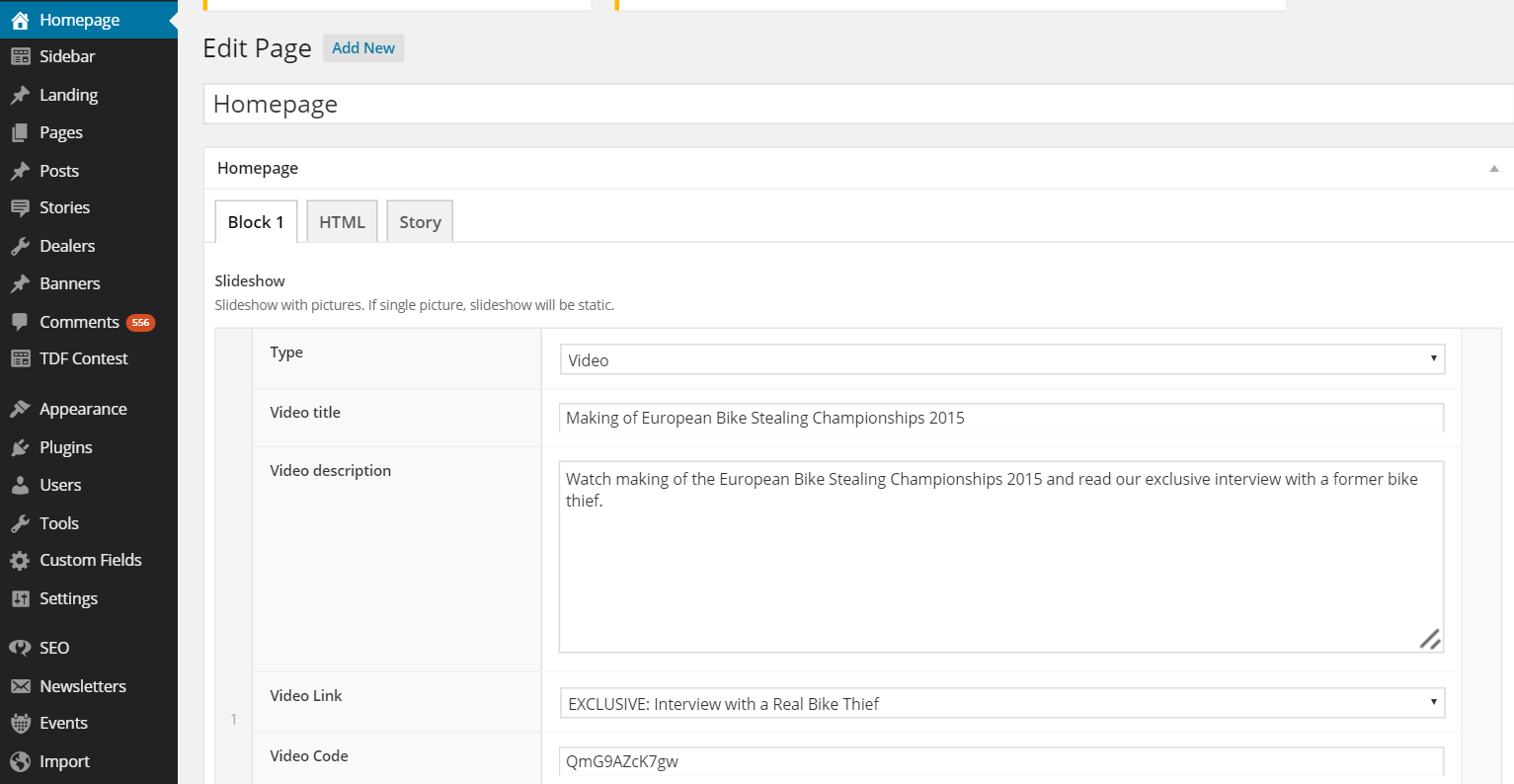Image resolution: width=1514 pixels, height=784 pixels.
Task: Click the Import globe icon
Action: coord(20,761)
